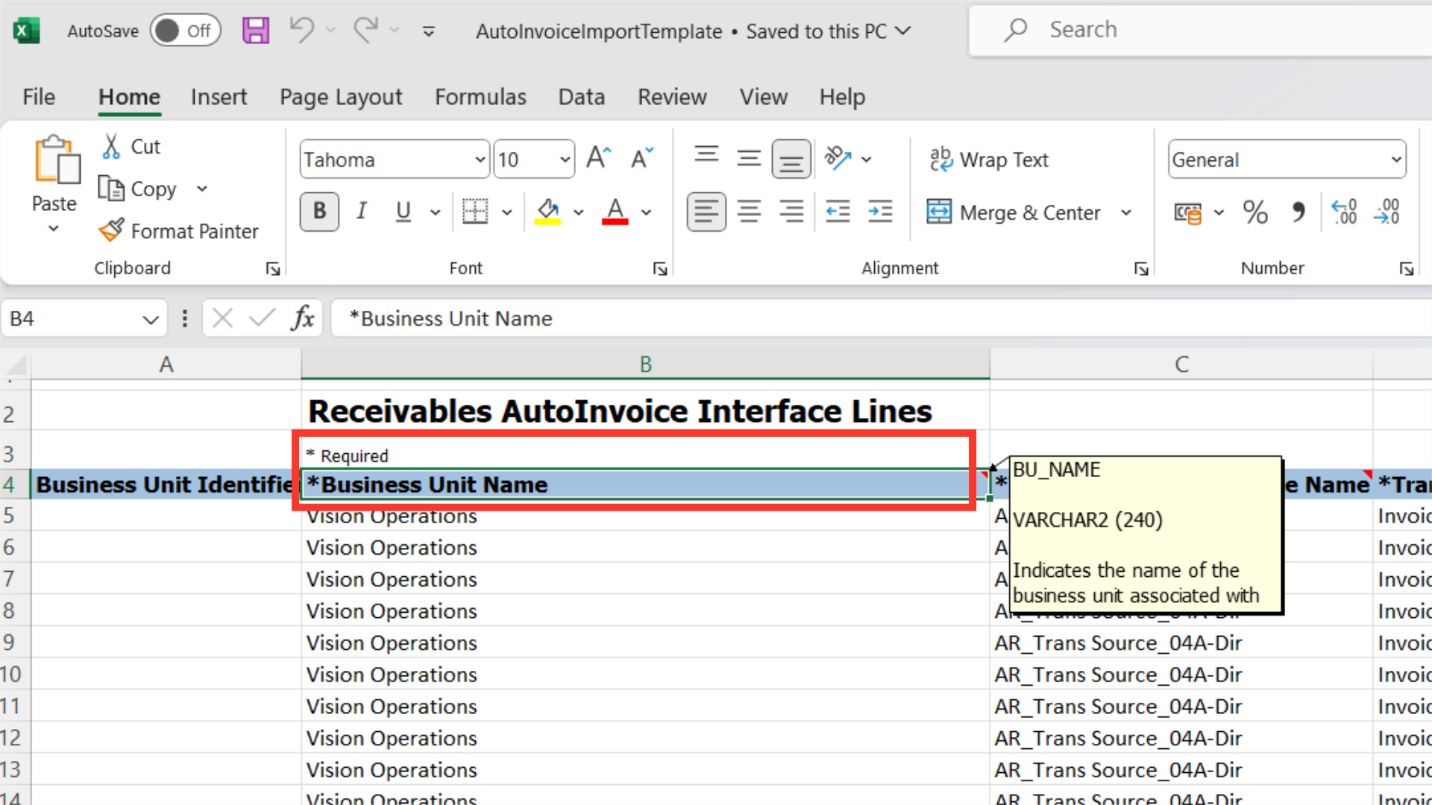Viewport: 1432px width, 805px height.
Task: Select column C header
Action: coord(1181,365)
